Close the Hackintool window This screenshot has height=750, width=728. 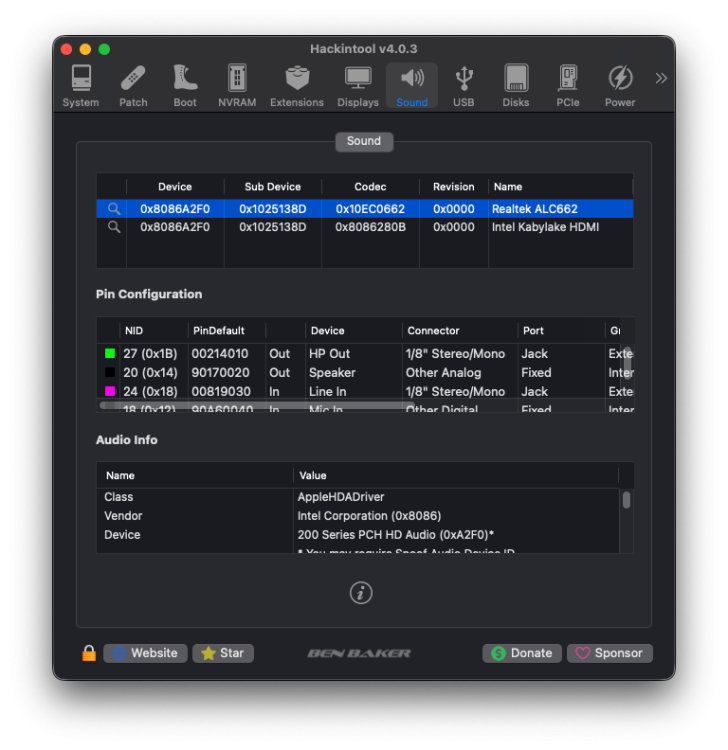pyautogui.click(x=66, y=49)
